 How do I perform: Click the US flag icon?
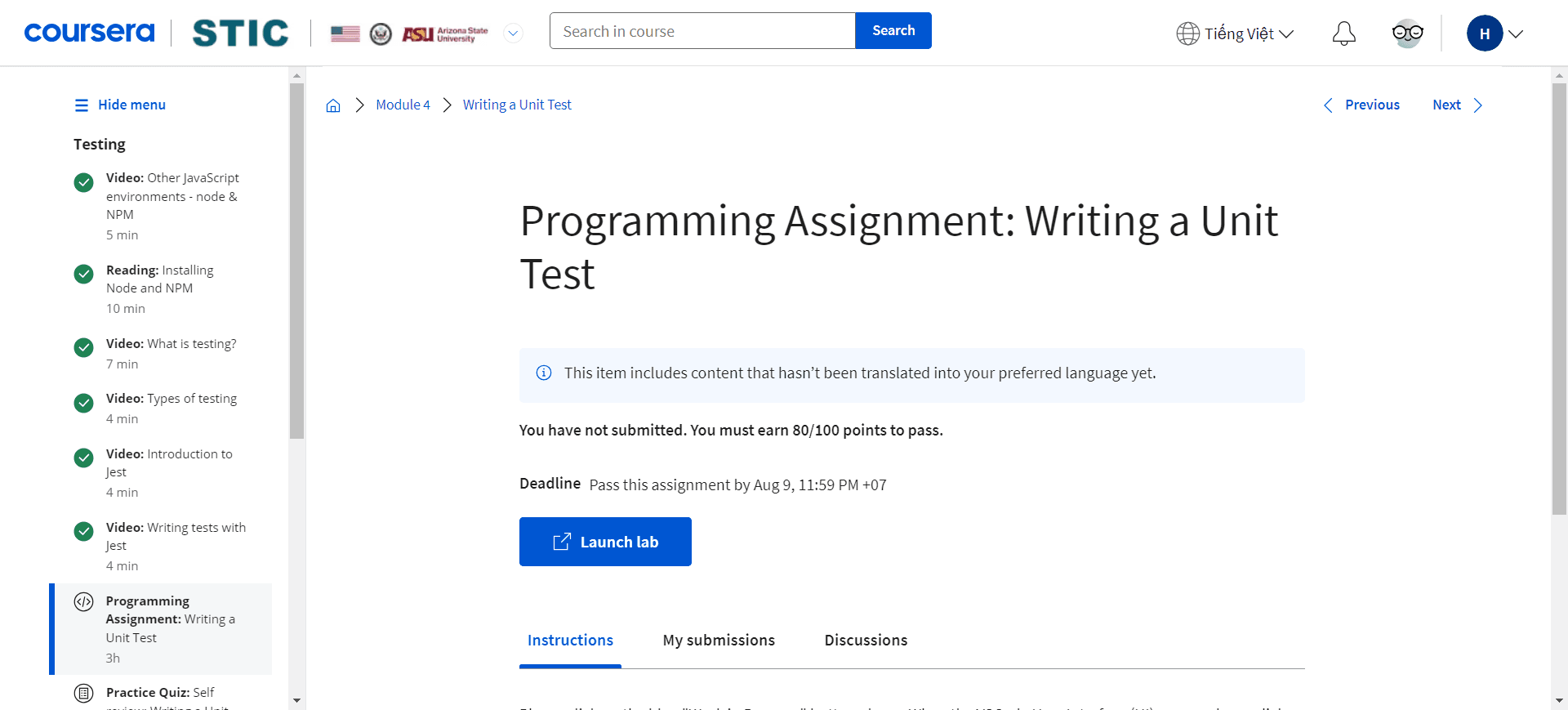345,33
